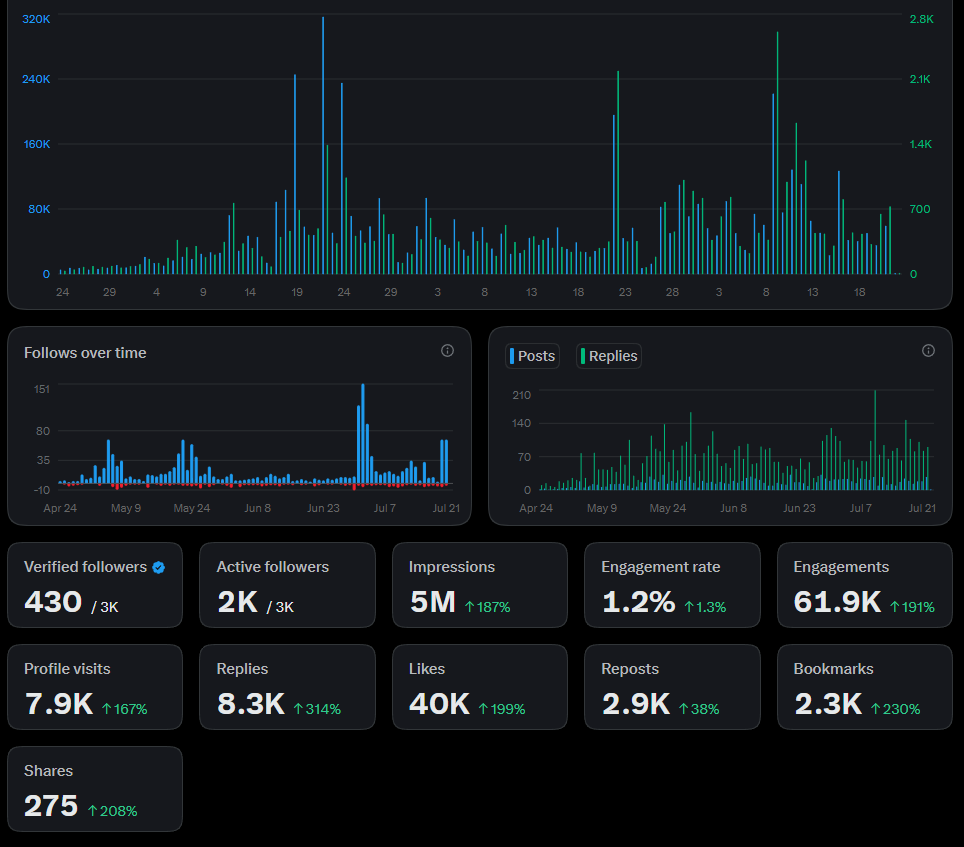The width and height of the screenshot is (964, 847).
Task: Click the 199% increase on Likes
Action: click(502, 709)
